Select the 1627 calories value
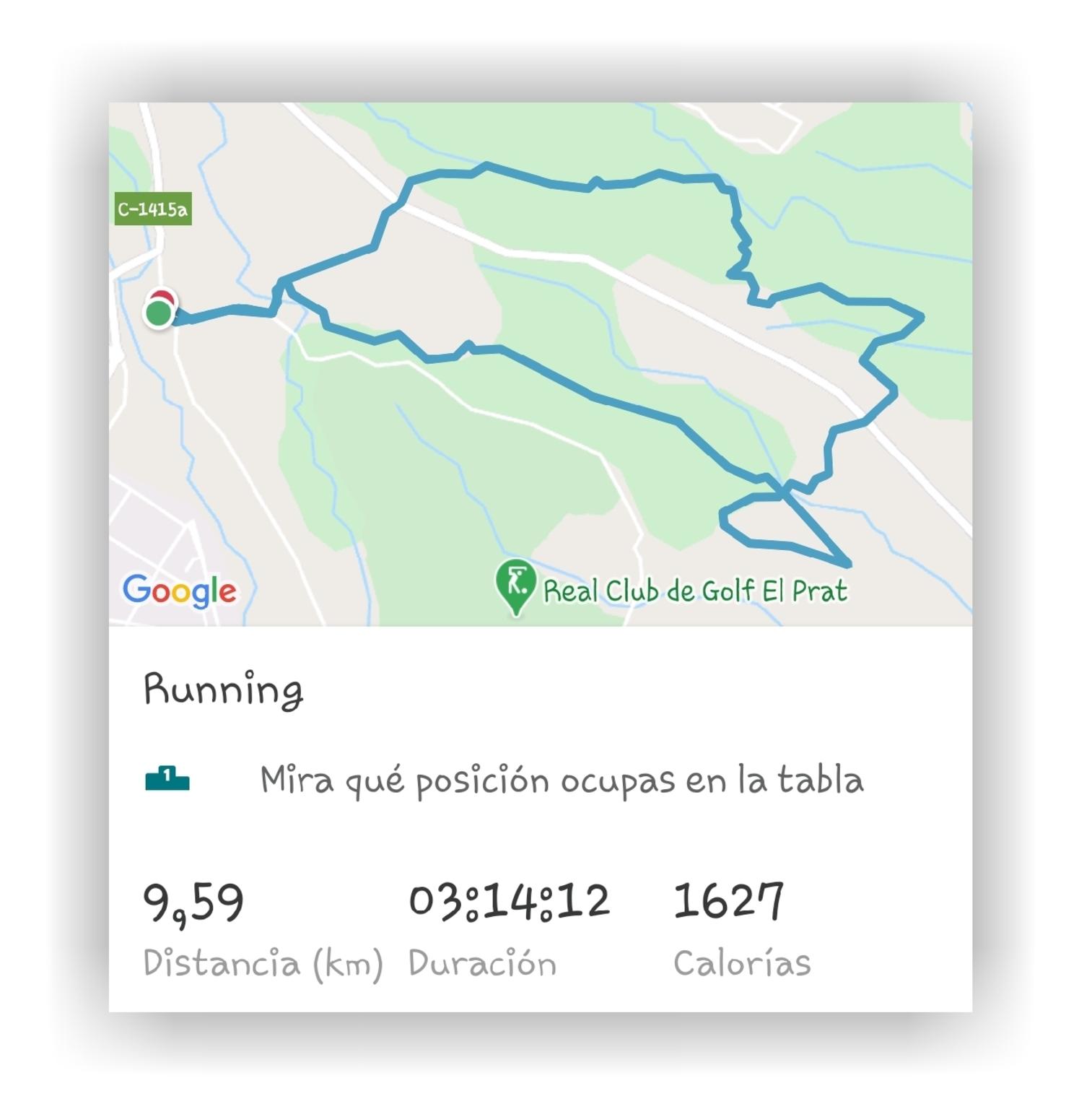 pos(728,901)
